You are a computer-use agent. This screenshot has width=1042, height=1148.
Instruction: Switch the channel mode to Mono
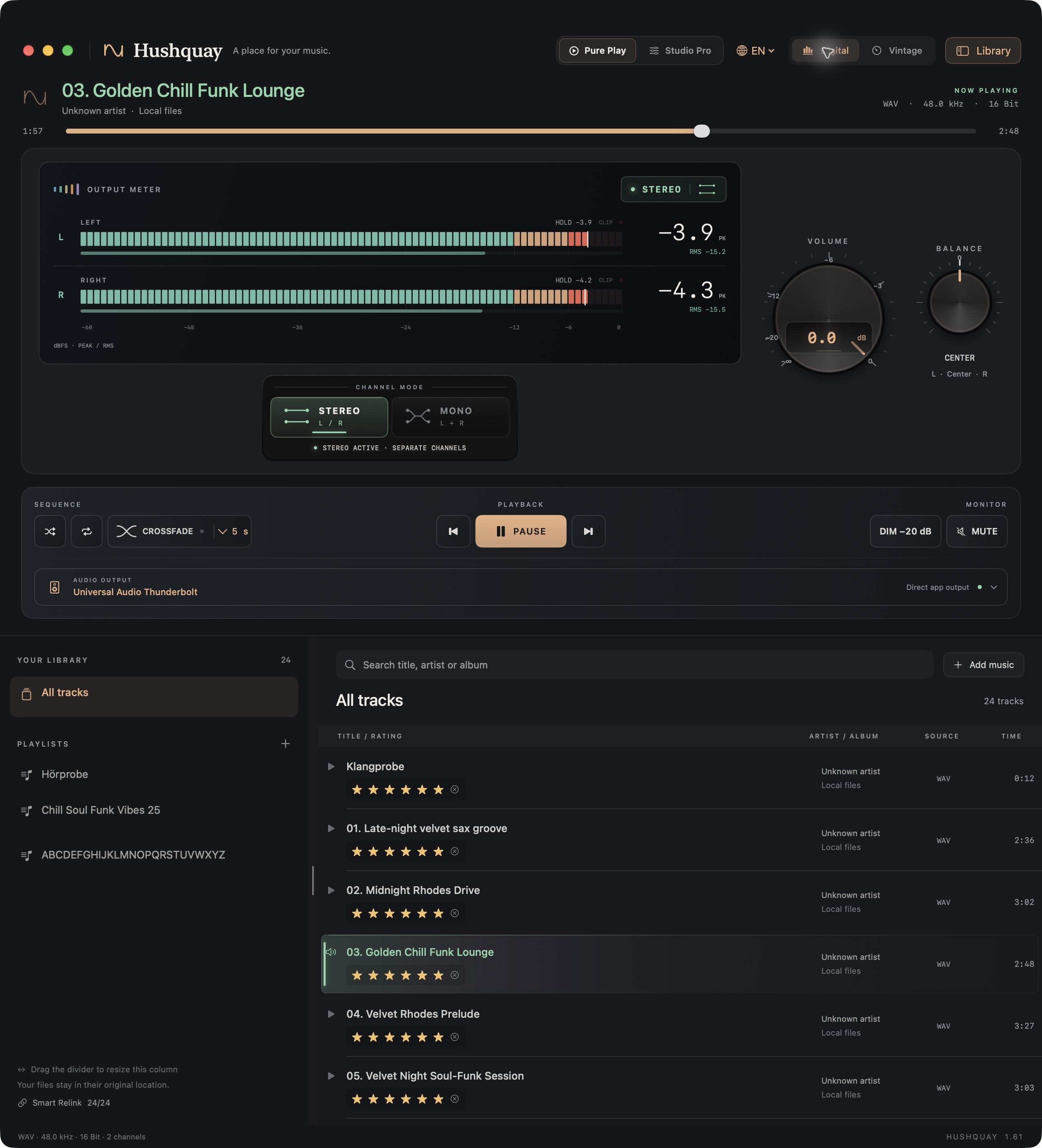coord(451,417)
